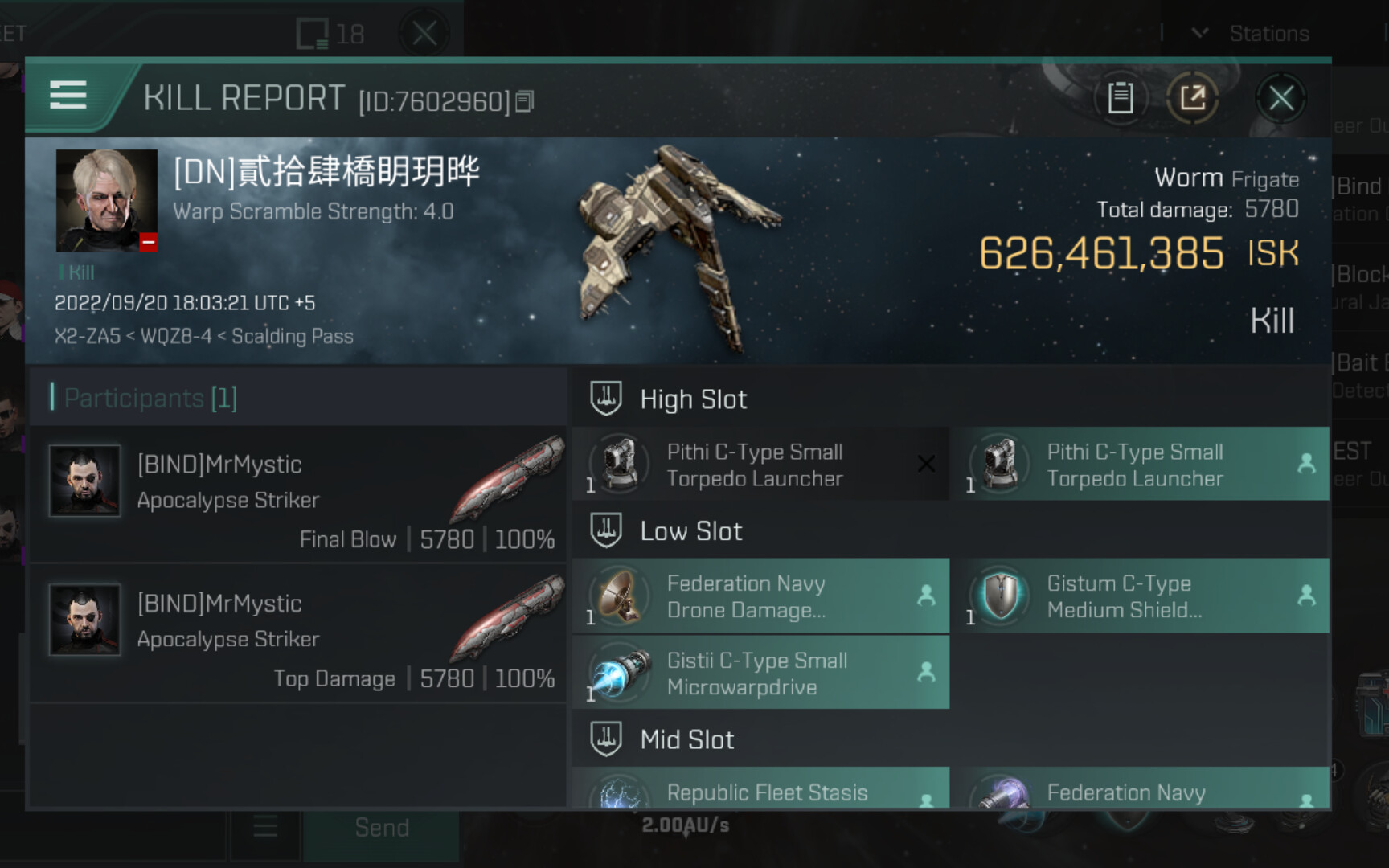This screenshot has height=868, width=1389.
Task: Open the Stations dropdown at top right
Action: pos(1254,34)
